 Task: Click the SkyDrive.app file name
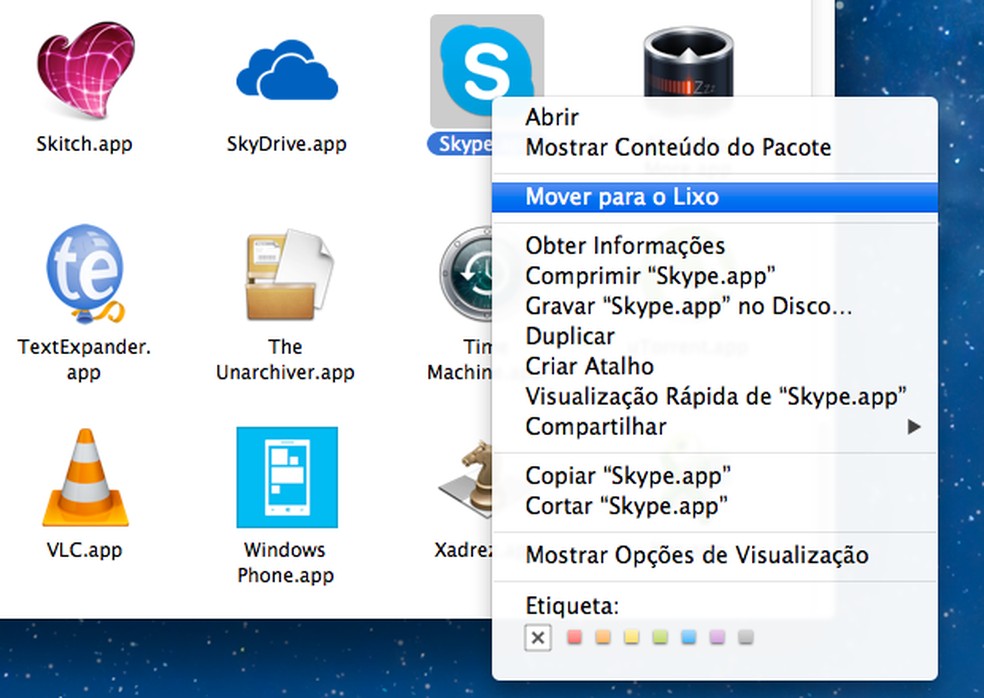(x=287, y=144)
